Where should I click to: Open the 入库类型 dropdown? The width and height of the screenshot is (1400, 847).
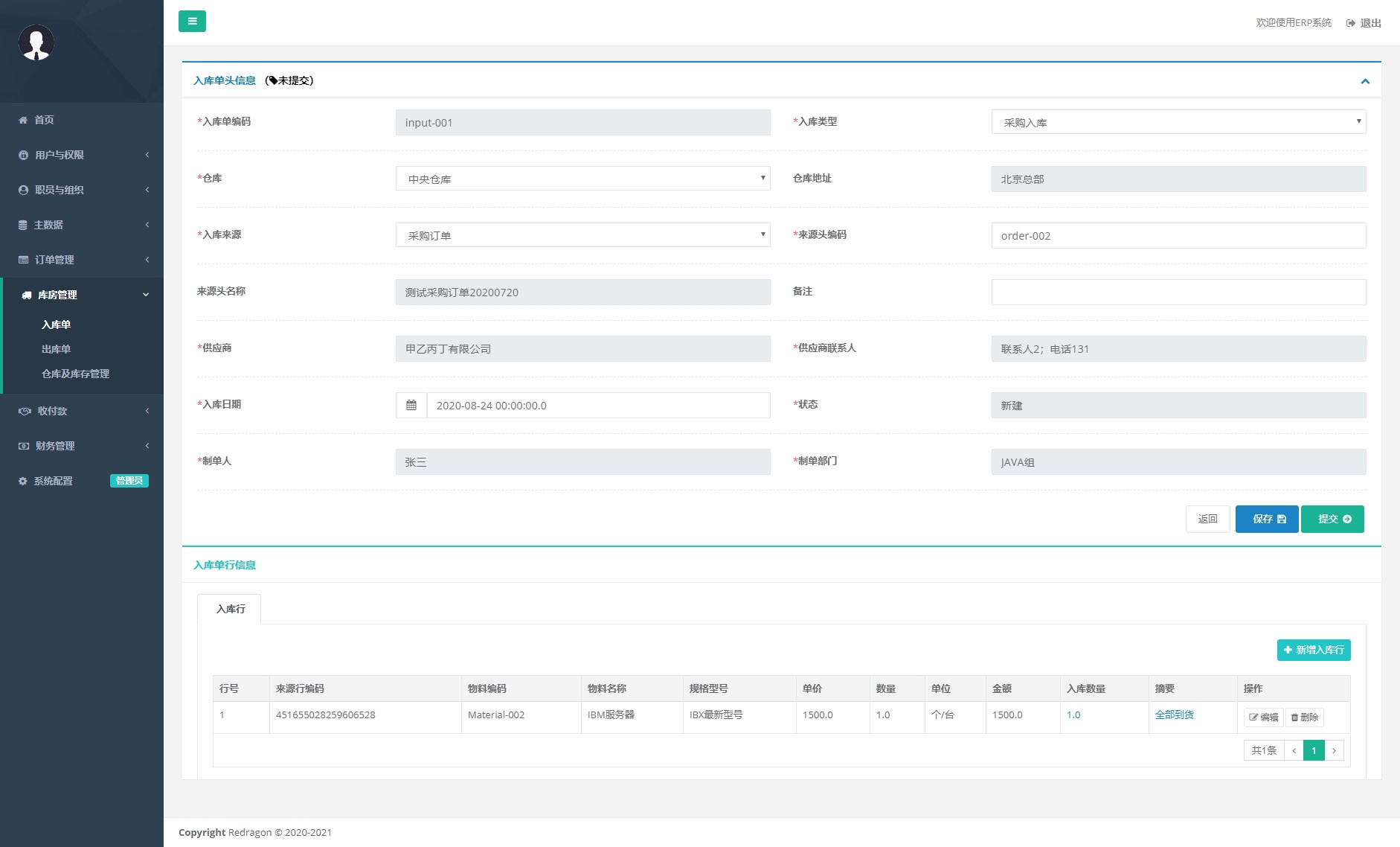pyautogui.click(x=1178, y=122)
